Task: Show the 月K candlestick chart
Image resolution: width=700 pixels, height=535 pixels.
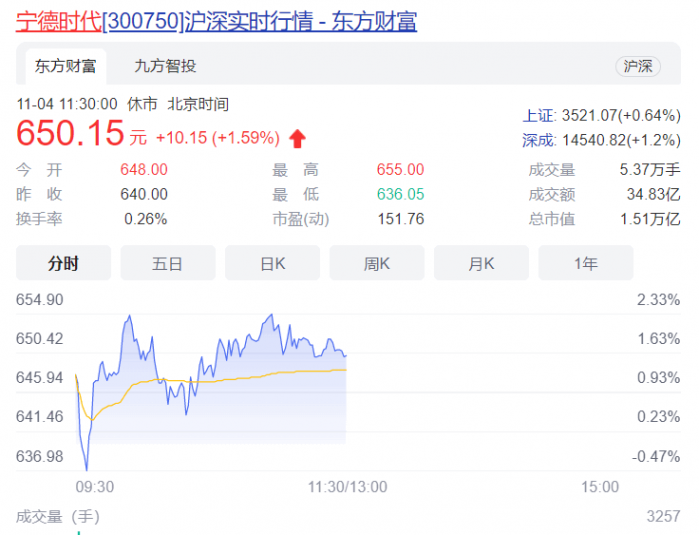Action: (481, 264)
